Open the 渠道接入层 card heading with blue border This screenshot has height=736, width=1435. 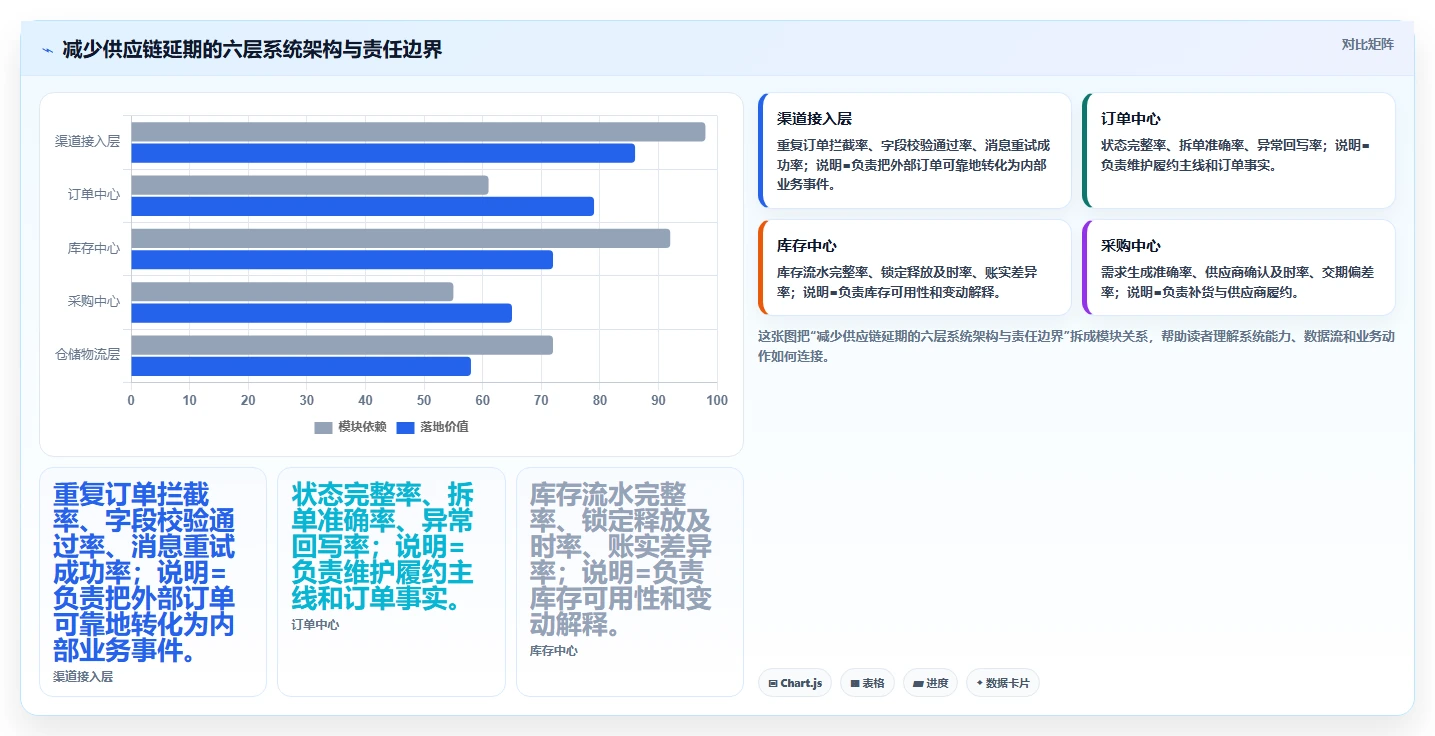point(814,118)
